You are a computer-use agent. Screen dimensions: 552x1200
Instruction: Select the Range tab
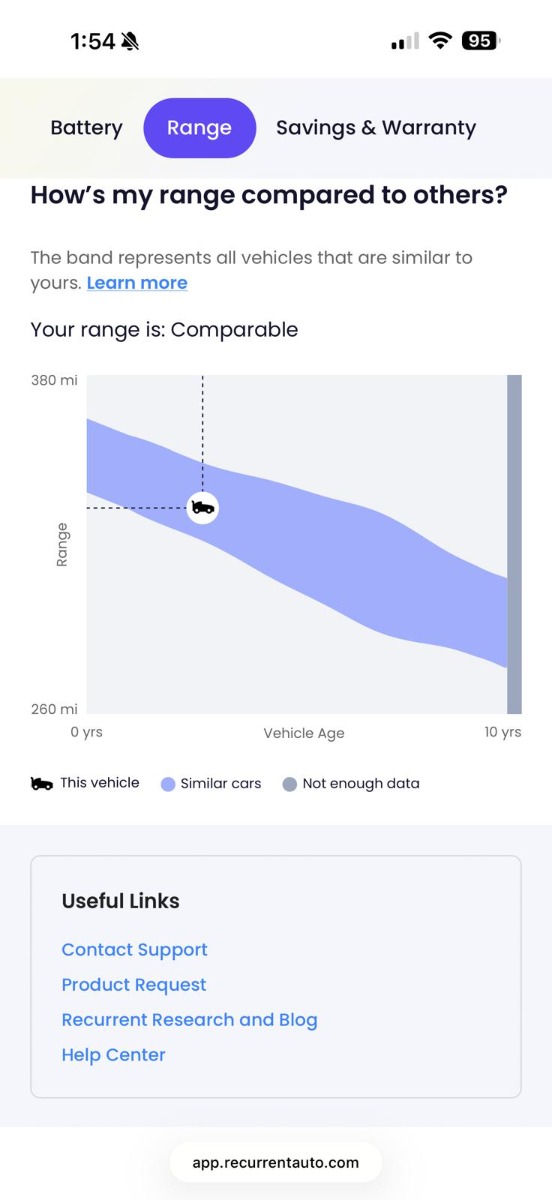pyautogui.click(x=199, y=128)
